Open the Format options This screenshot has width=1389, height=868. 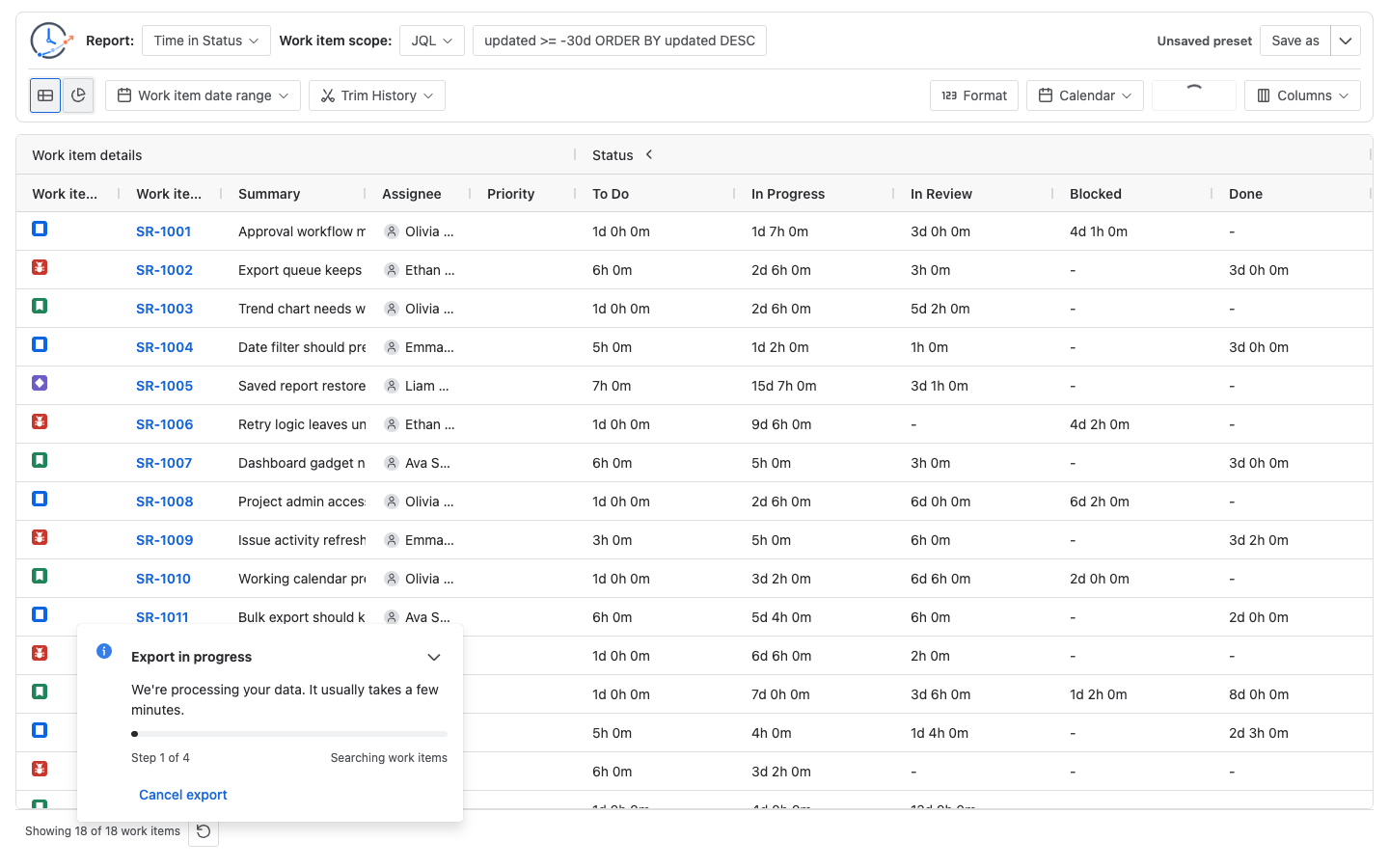[974, 95]
